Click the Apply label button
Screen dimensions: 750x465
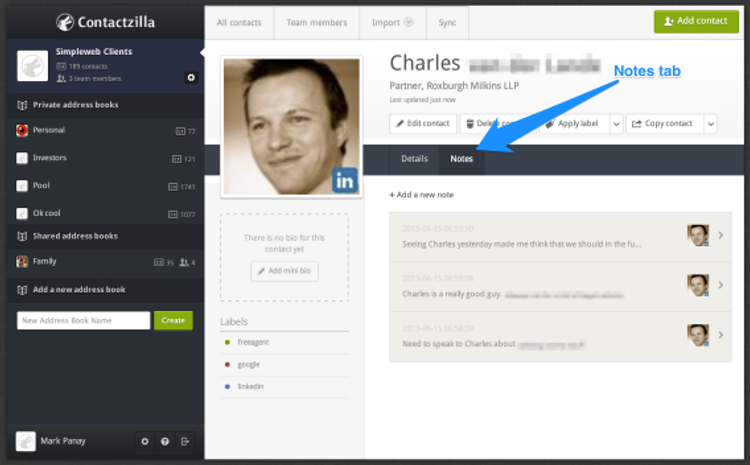pyautogui.click(x=574, y=123)
